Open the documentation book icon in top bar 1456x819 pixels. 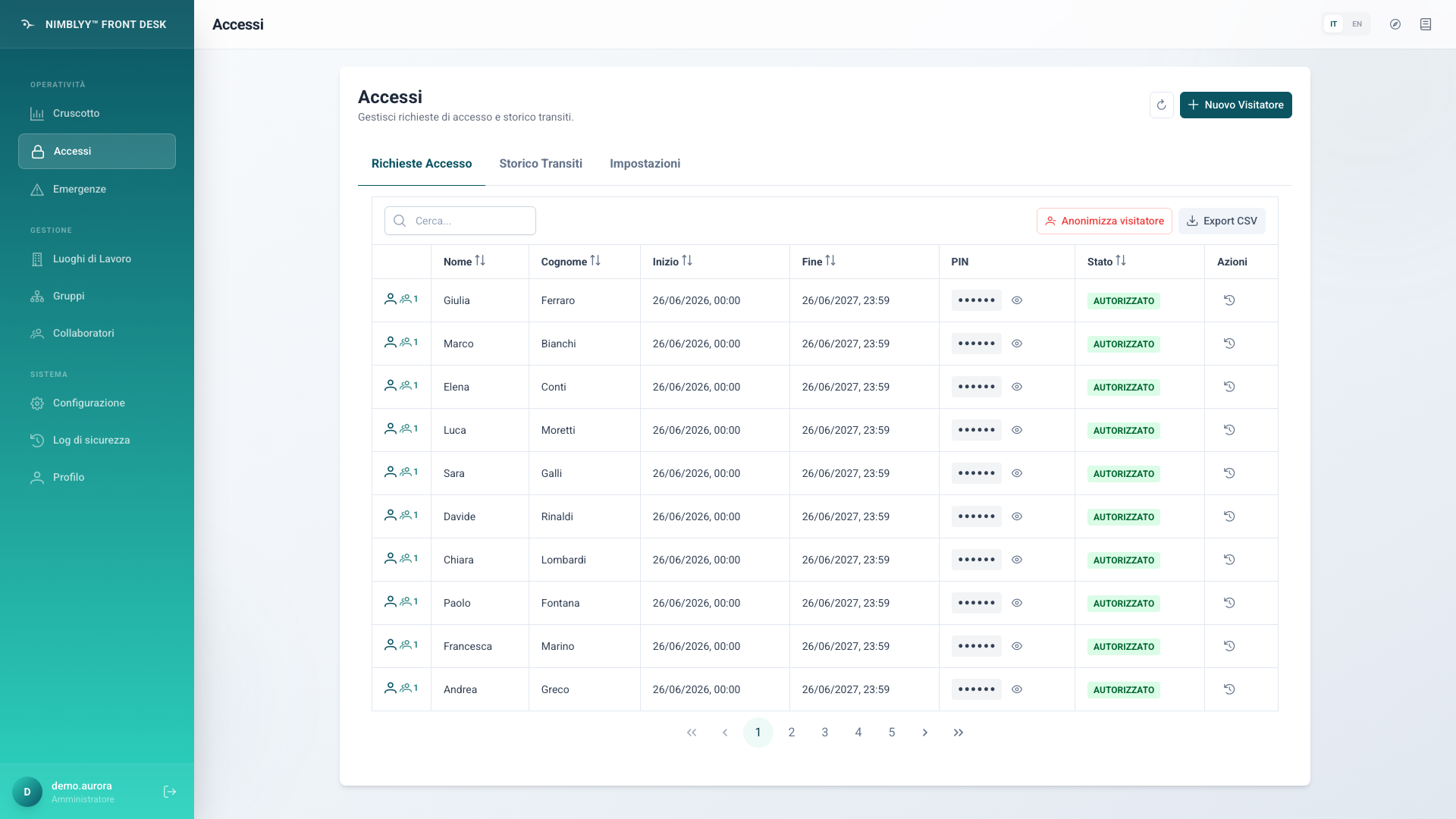(1426, 24)
